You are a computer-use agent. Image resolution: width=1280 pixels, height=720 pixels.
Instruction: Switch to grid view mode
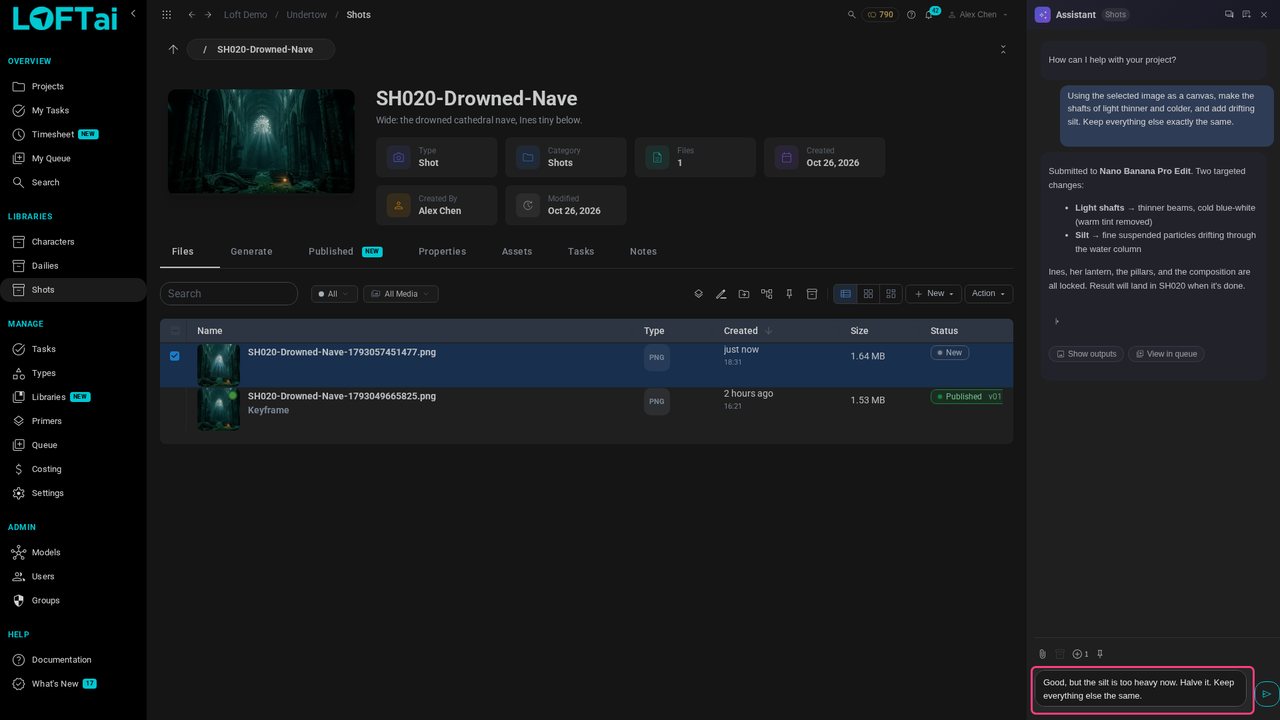[868, 294]
